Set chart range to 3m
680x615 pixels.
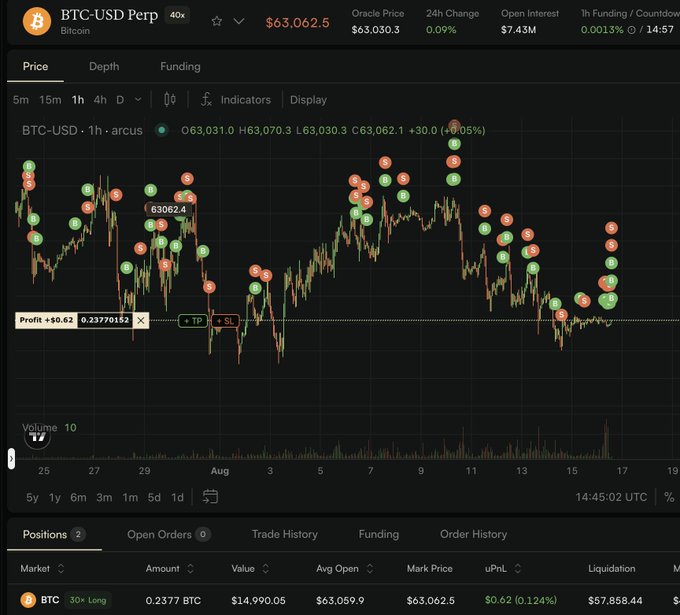[x=104, y=497]
